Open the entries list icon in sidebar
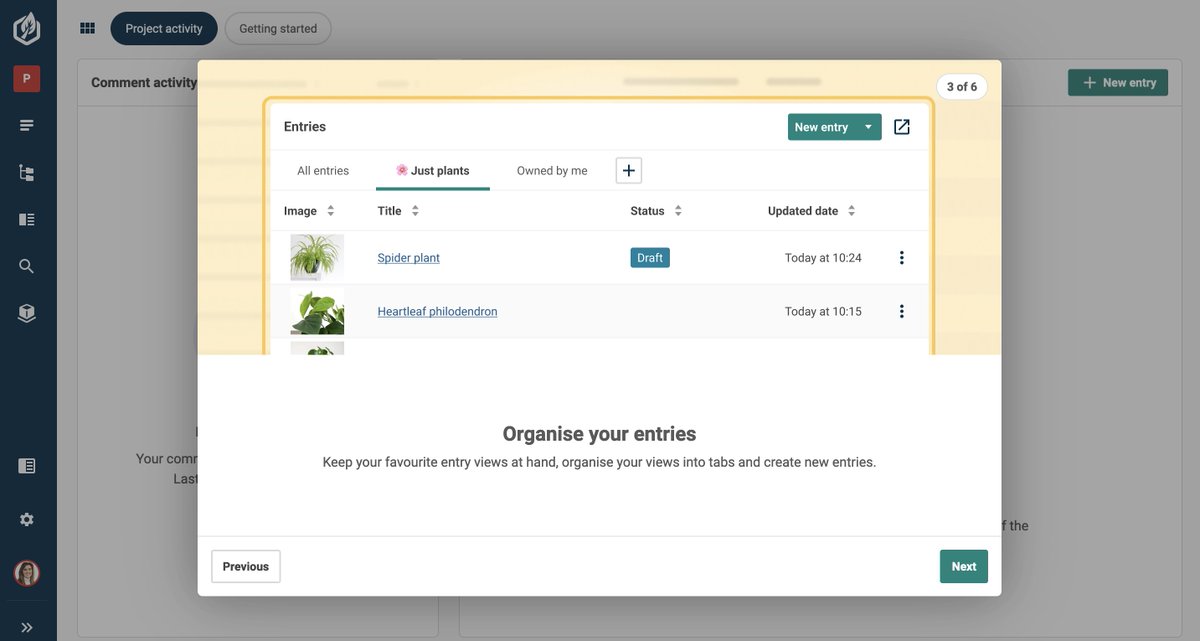1200x641 pixels. click(x=27, y=125)
